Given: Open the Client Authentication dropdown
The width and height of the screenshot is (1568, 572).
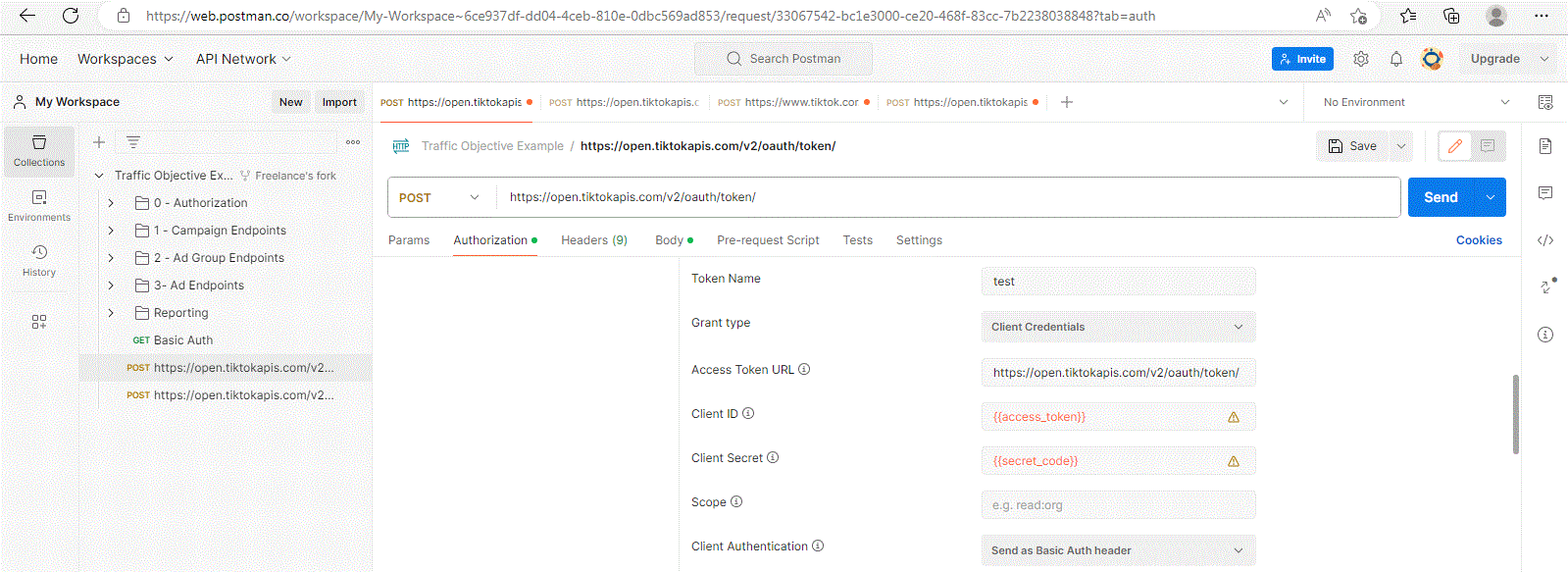Looking at the screenshot, I should point(1118,550).
